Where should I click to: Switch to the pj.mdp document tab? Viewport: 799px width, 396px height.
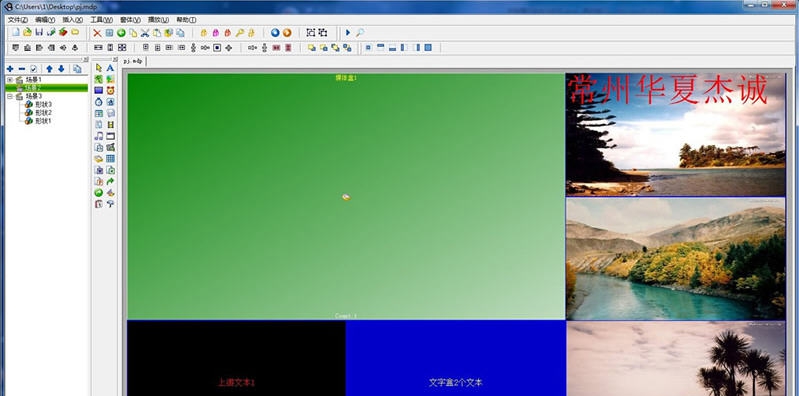coord(133,61)
